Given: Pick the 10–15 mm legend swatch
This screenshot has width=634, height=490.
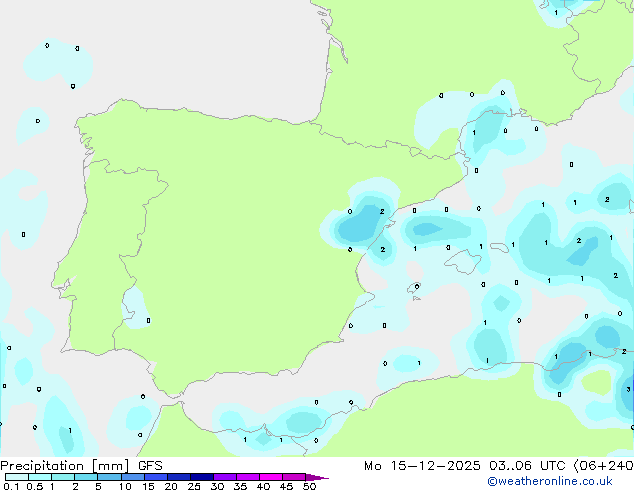Looking at the screenshot, I should pos(133,477).
